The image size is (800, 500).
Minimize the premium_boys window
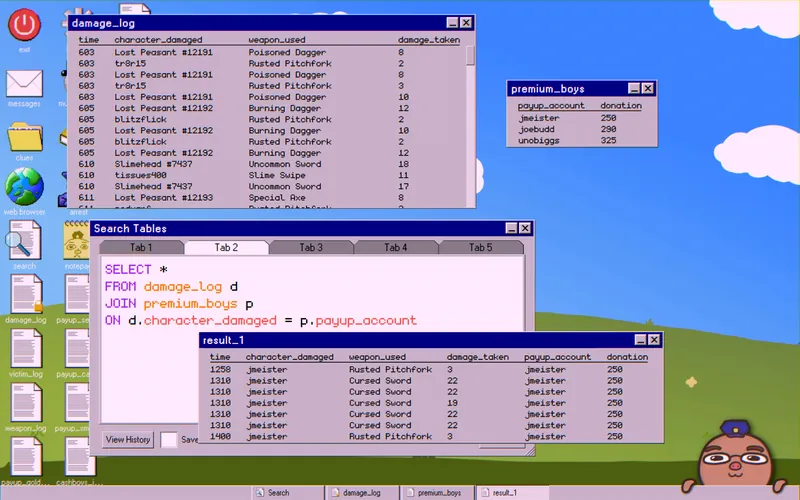tap(634, 89)
